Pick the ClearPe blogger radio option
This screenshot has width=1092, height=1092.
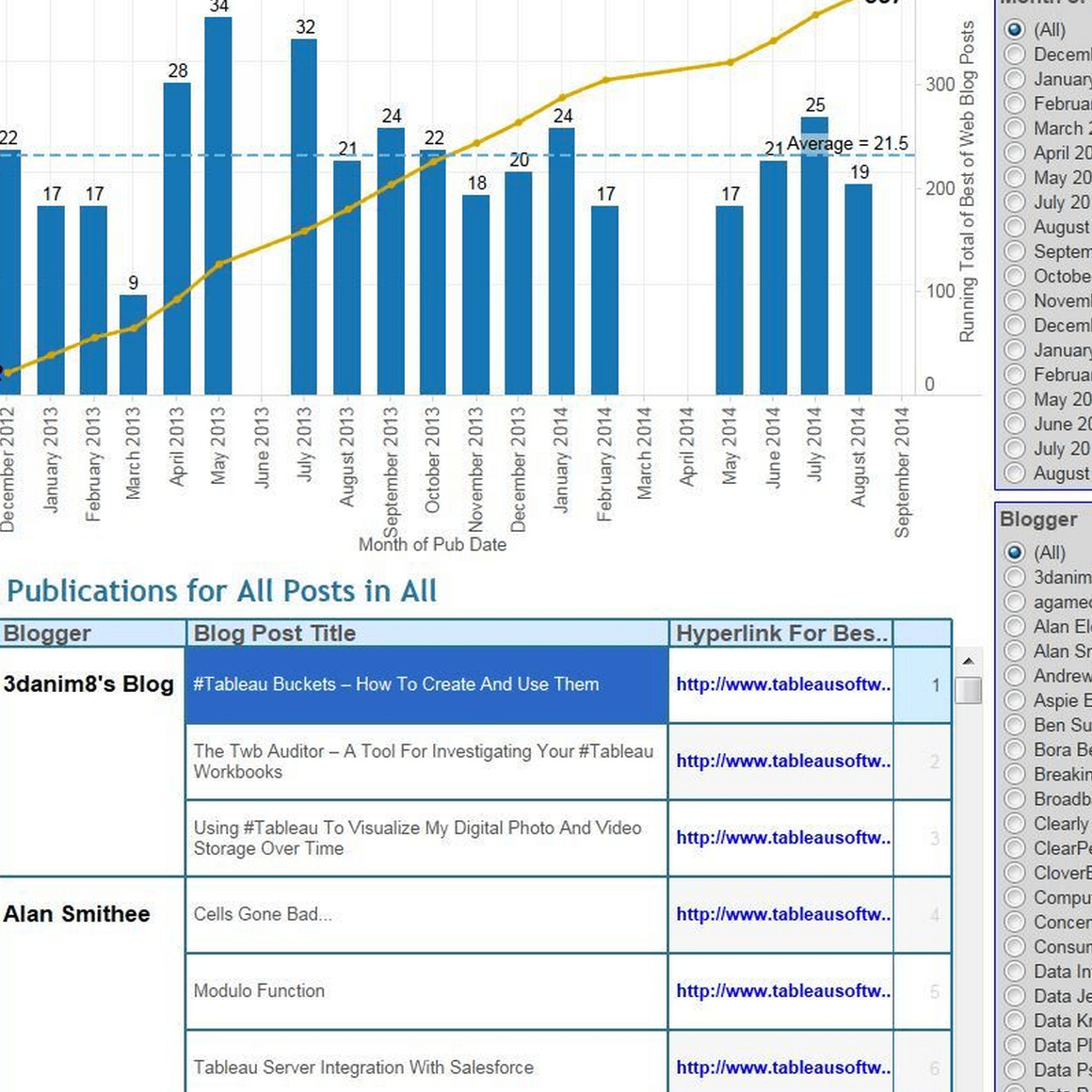coord(1015,848)
